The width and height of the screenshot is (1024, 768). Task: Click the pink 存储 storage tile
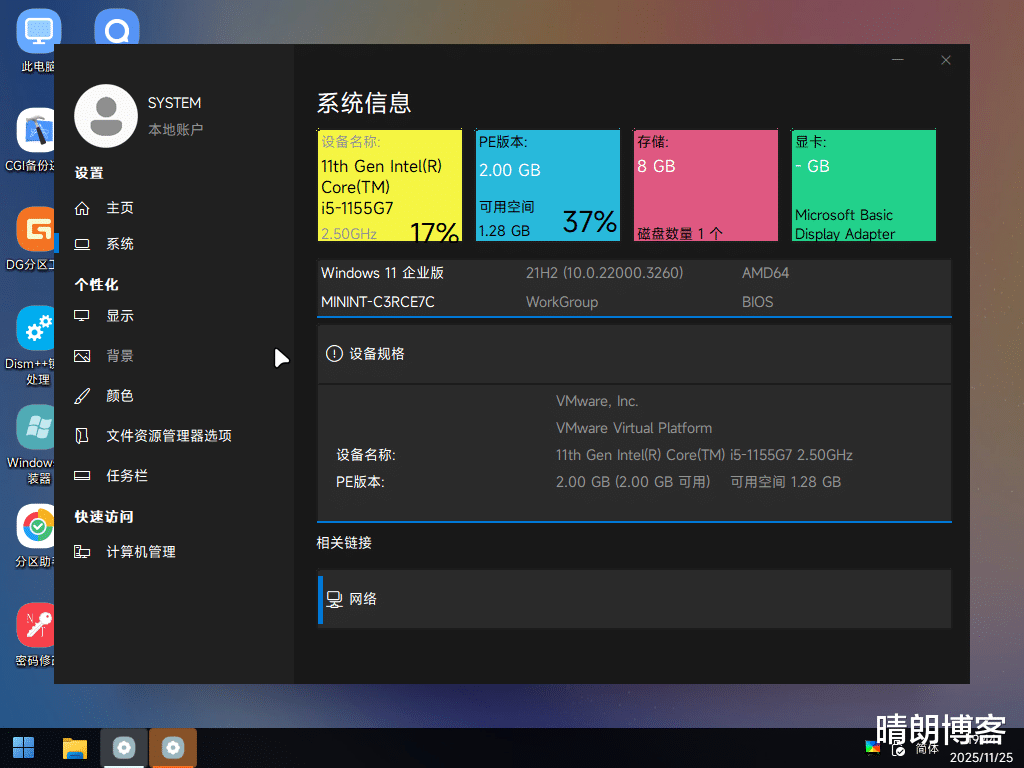(x=705, y=185)
